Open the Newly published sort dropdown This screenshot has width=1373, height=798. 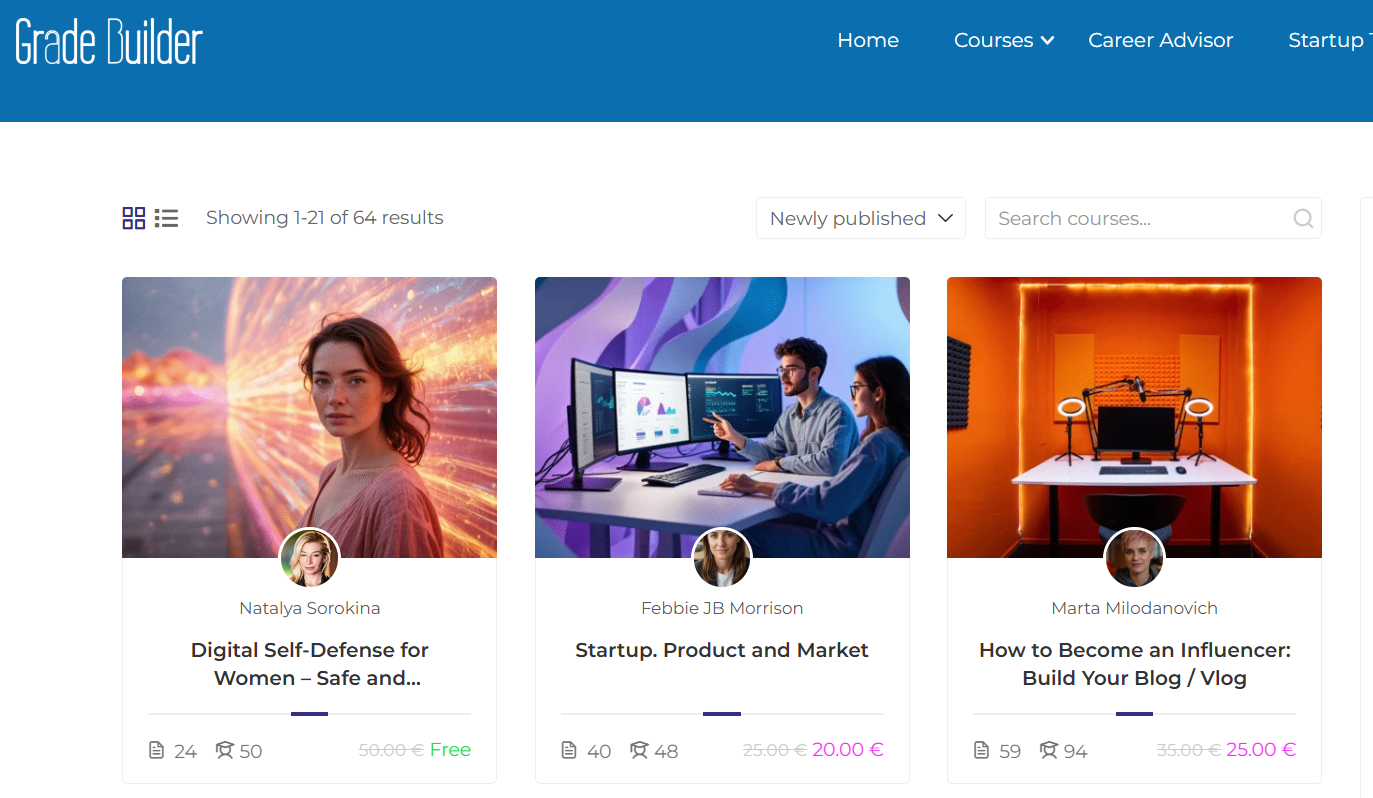coord(861,218)
